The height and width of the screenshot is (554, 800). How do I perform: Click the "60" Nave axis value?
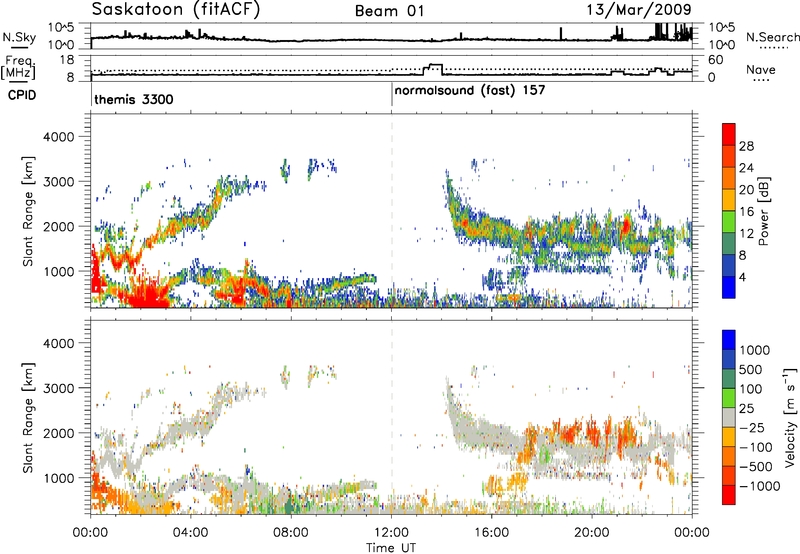click(715, 60)
